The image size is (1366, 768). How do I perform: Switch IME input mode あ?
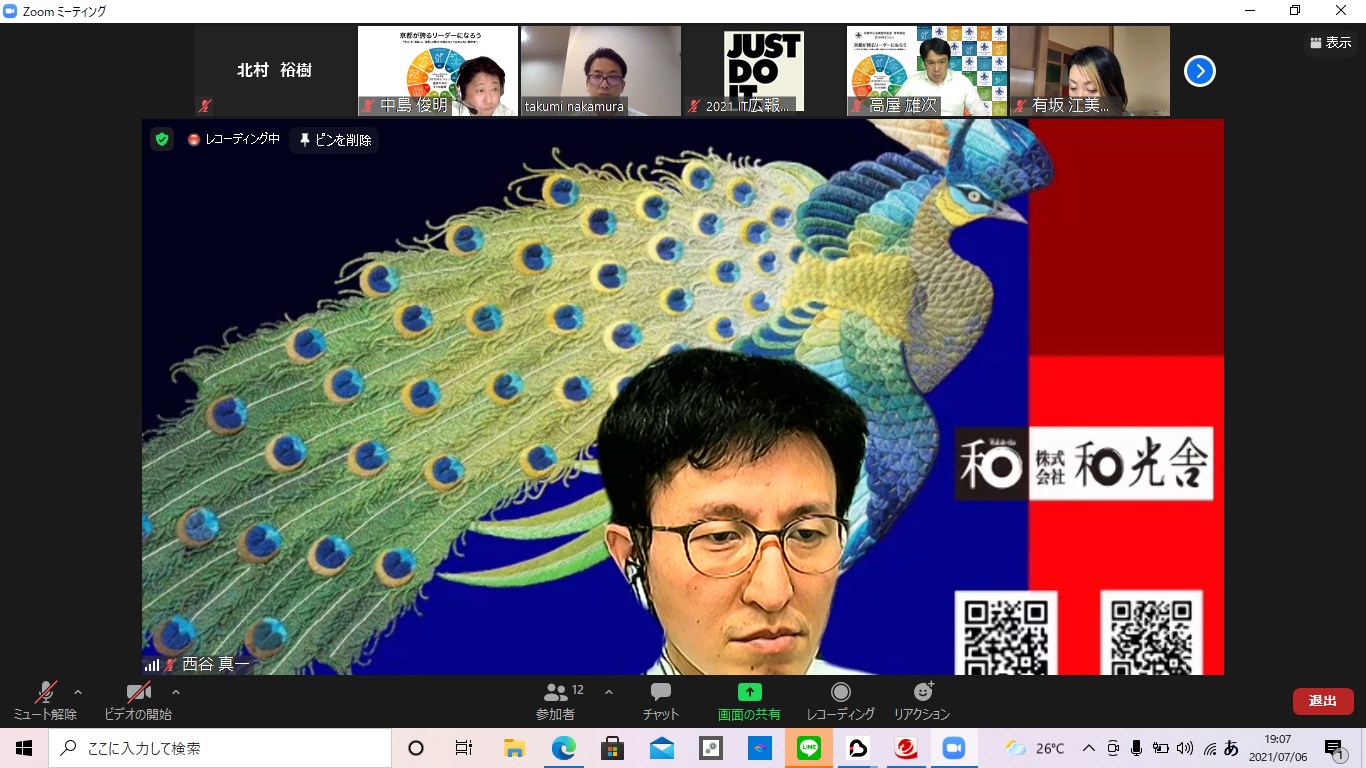[x=1231, y=748]
